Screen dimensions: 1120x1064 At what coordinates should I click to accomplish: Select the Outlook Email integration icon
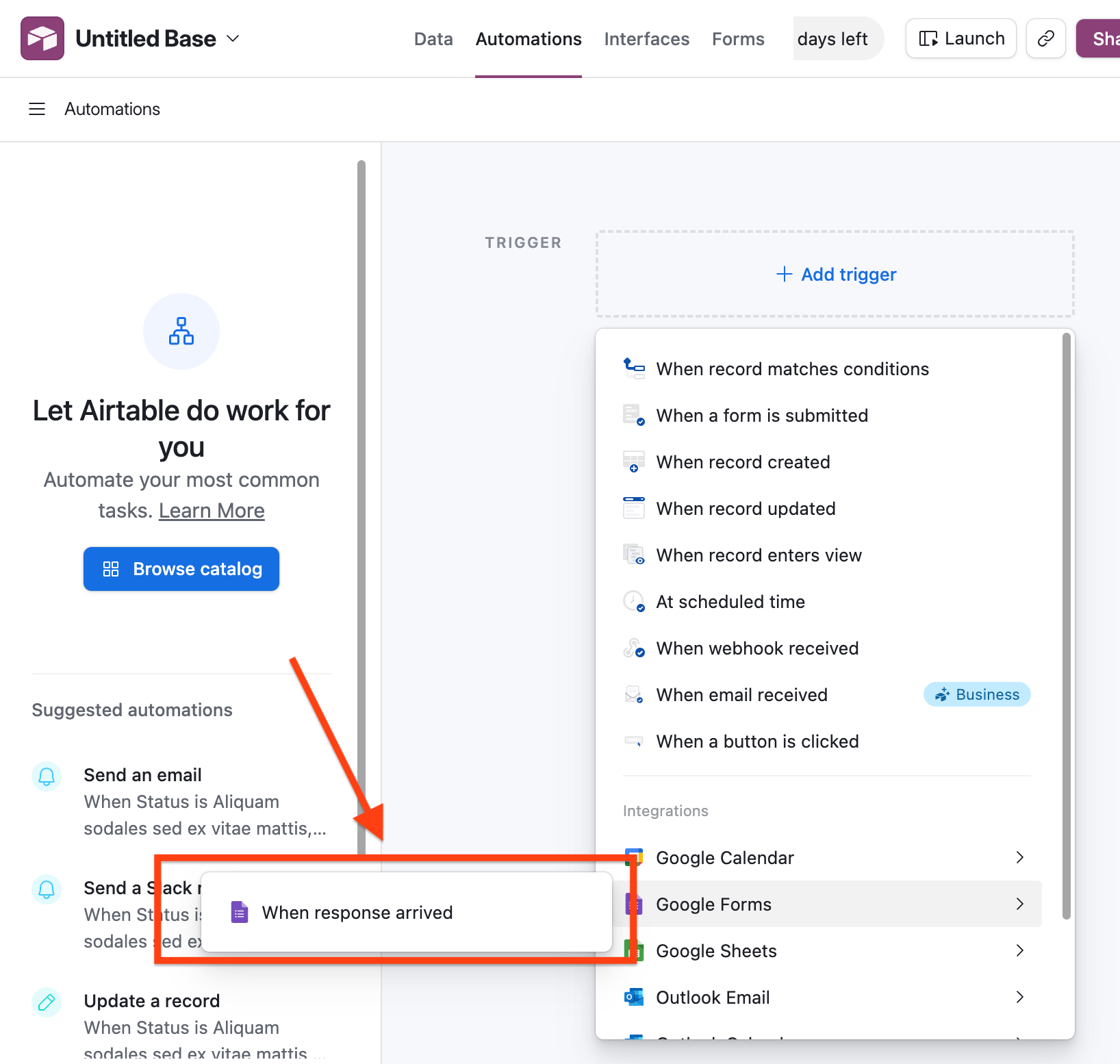point(635,997)
